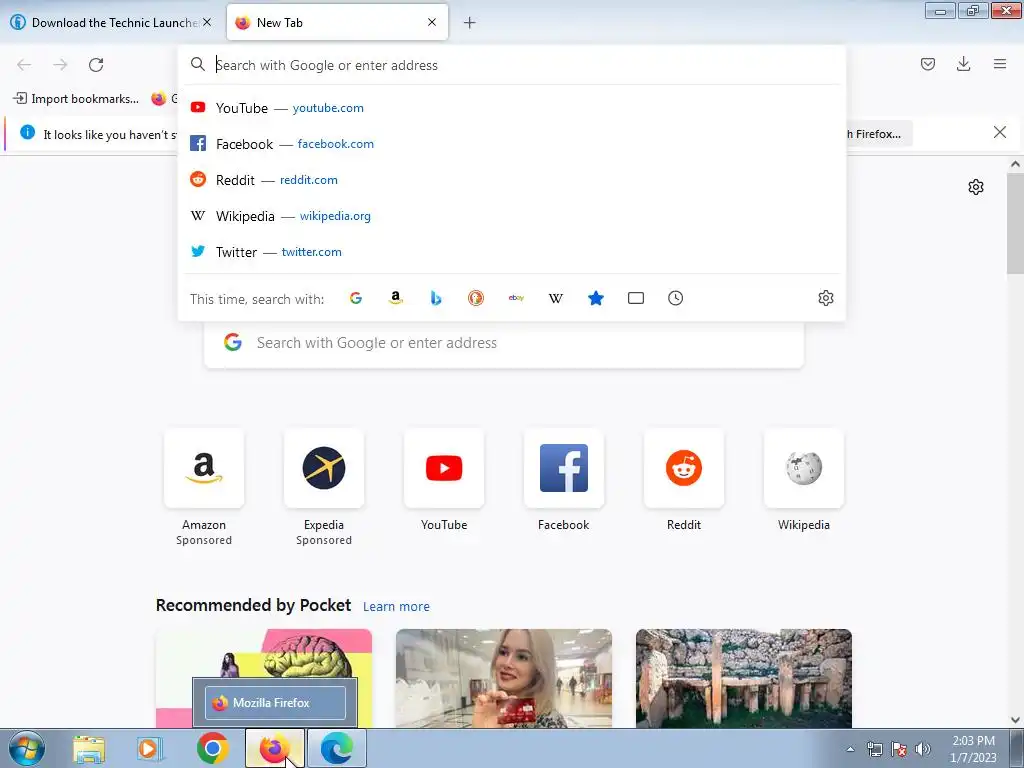Viewport: 1024px width, 768px height.
Task: Open Action Center flag tray icon
Action: click(899, 749)
